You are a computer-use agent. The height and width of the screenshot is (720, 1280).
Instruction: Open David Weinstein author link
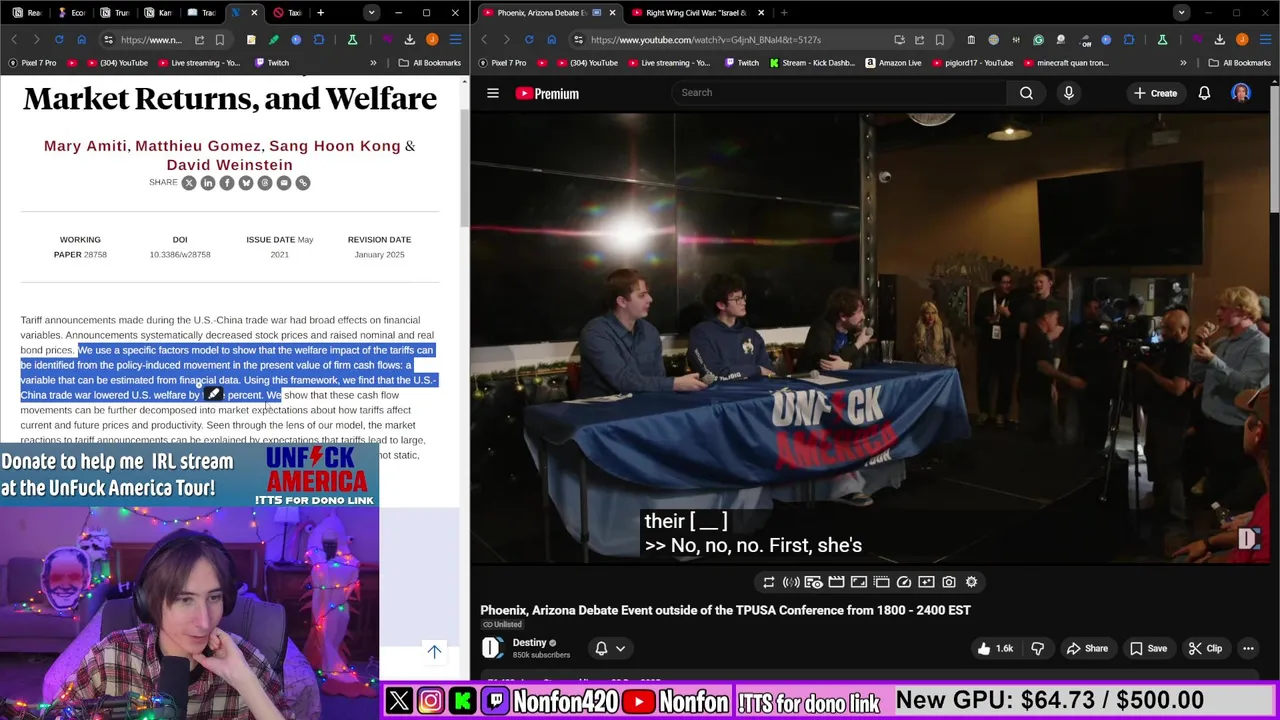(x=229, y=165)
